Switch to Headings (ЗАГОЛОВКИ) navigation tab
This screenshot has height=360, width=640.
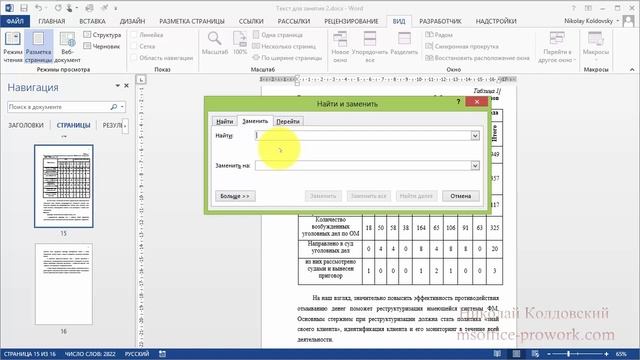26,125
